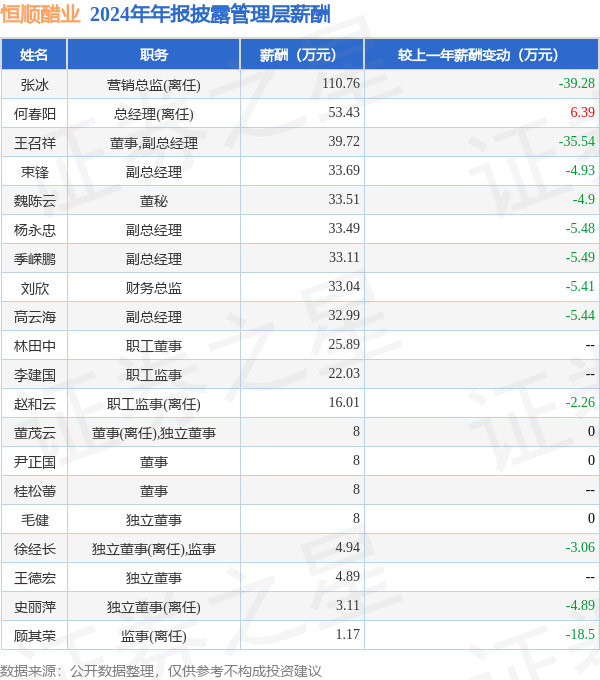
Task: Click the change value -2.26
Action: [x=580, y=402]
